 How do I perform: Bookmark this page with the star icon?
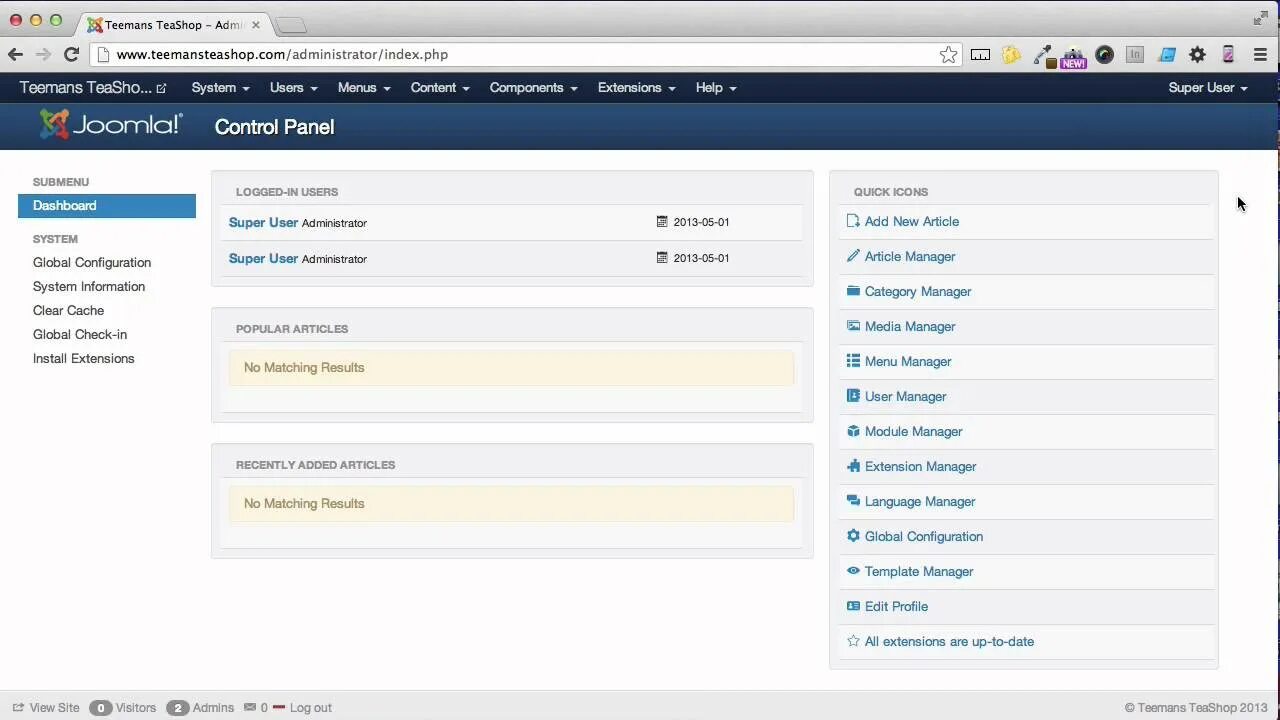click(948, 55)
